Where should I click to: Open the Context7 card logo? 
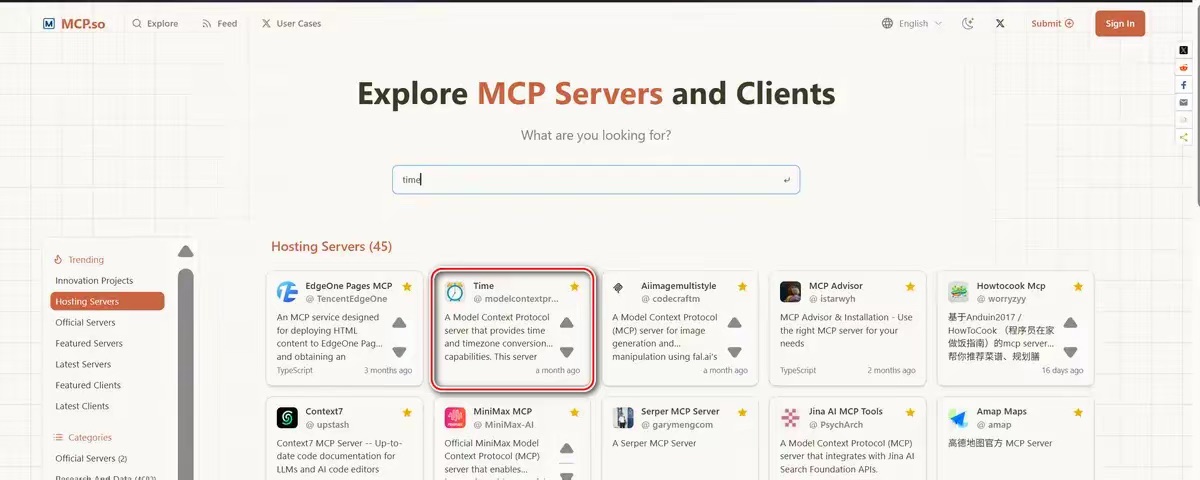(287, 418)
